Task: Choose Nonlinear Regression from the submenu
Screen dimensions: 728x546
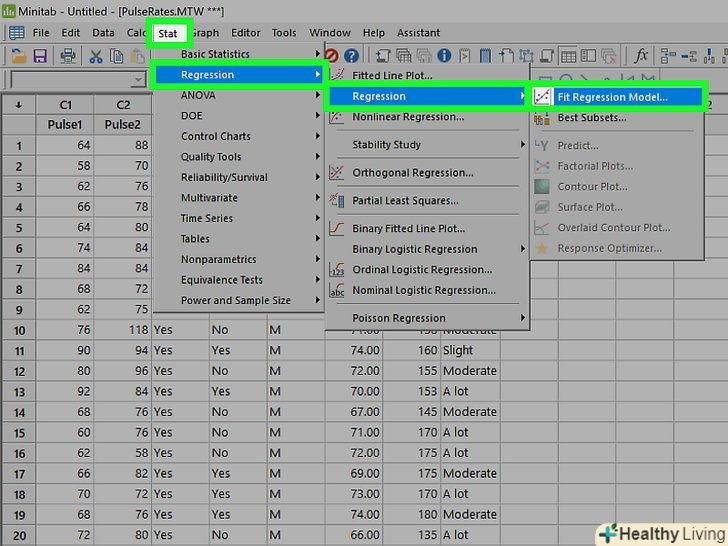Action: (x=408, y=117)
